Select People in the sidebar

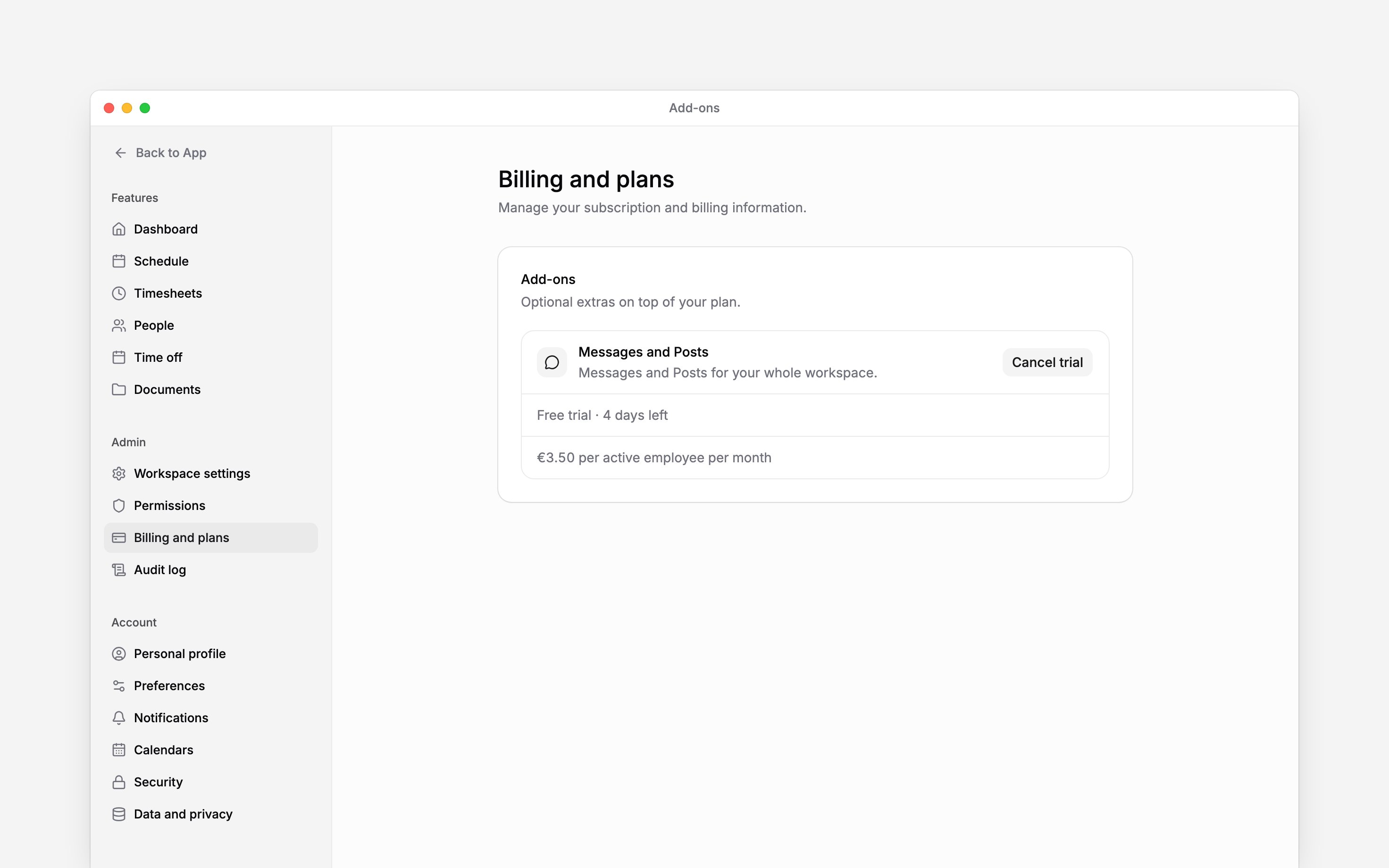[210, 325]
